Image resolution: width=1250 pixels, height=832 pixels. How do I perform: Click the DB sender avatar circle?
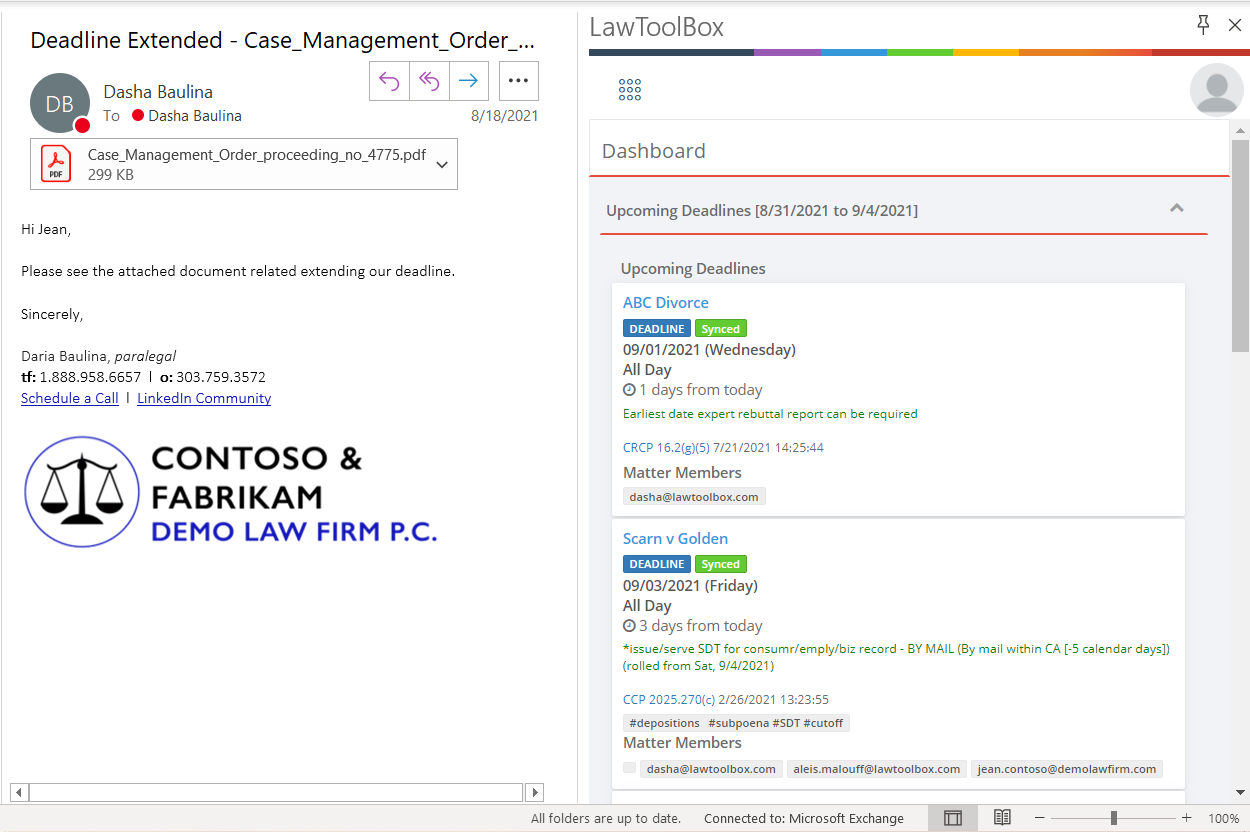coord(59,103)
